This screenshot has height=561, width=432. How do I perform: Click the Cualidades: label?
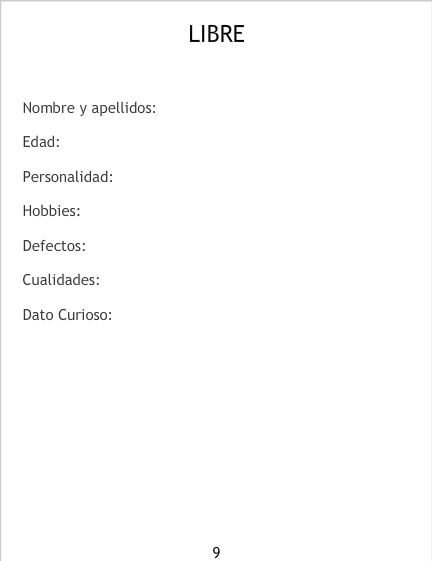[x=61, y=280]
